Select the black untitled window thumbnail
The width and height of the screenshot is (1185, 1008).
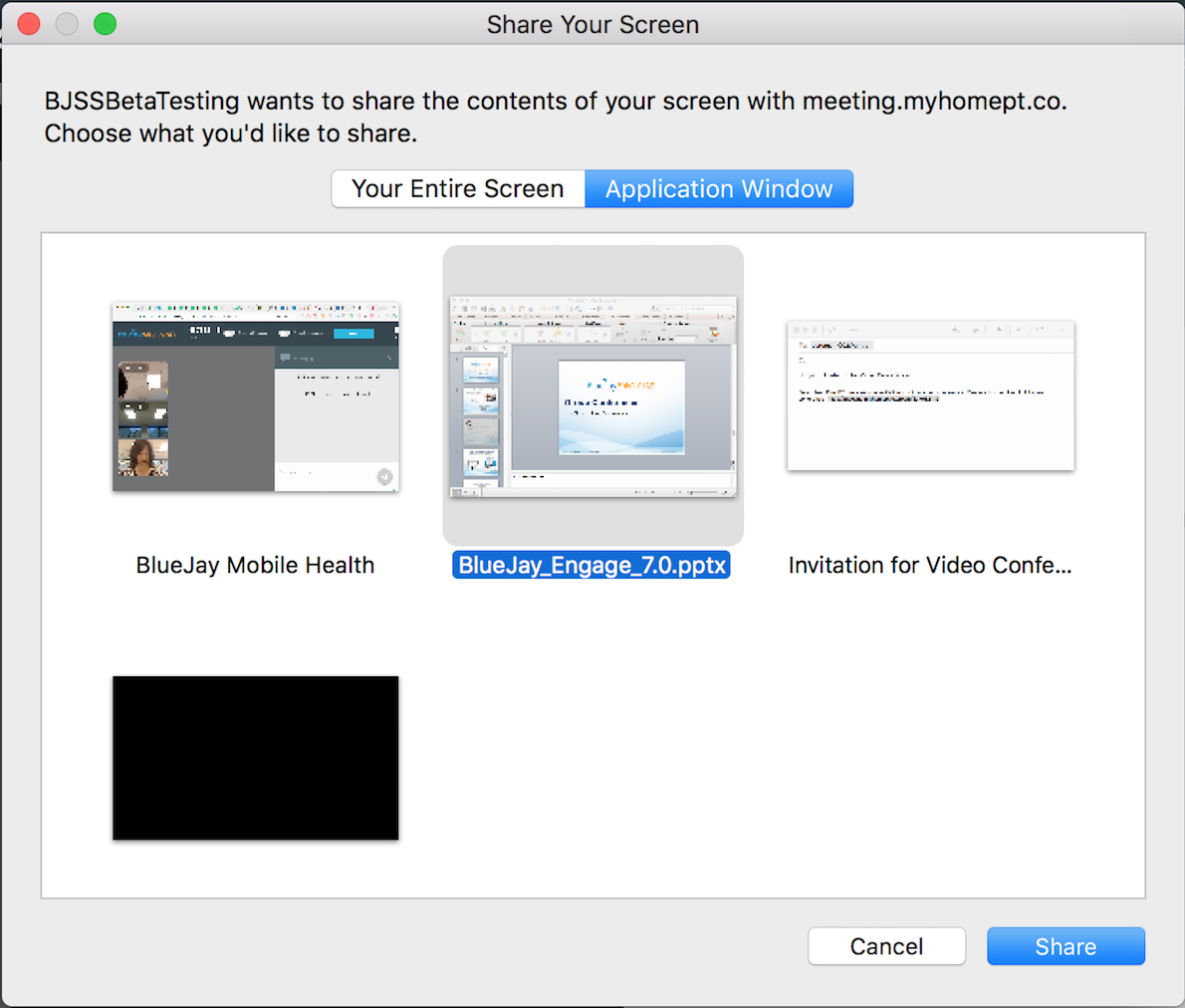point(256,758)
